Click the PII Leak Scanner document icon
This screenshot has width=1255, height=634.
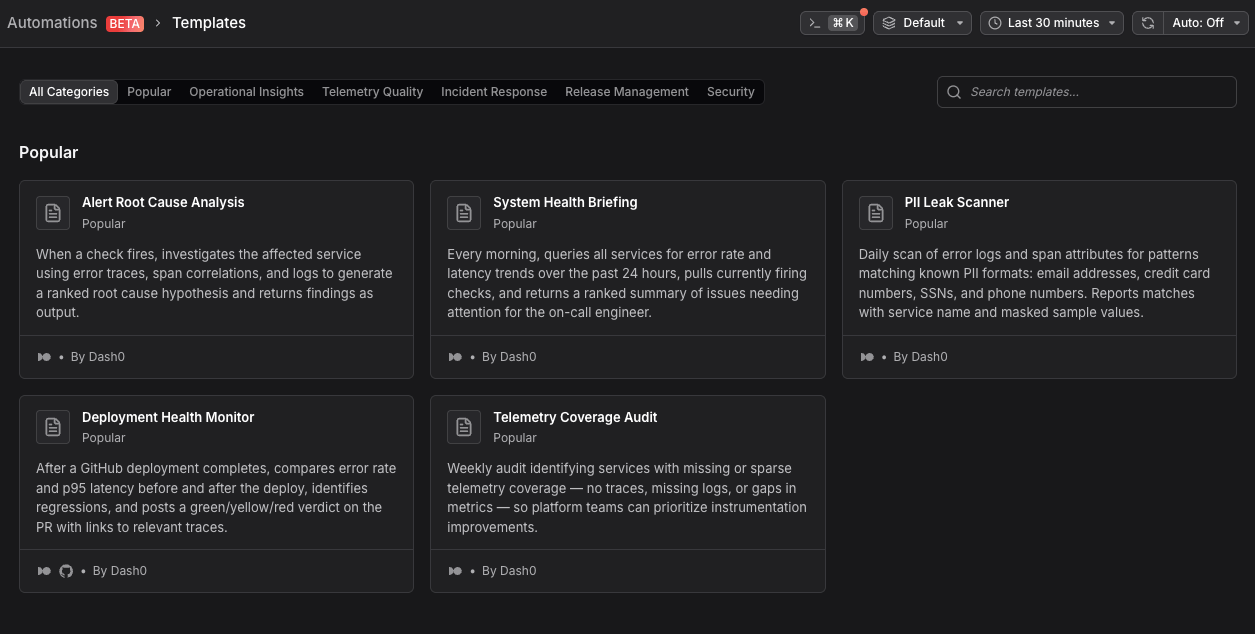coord(876,213)
